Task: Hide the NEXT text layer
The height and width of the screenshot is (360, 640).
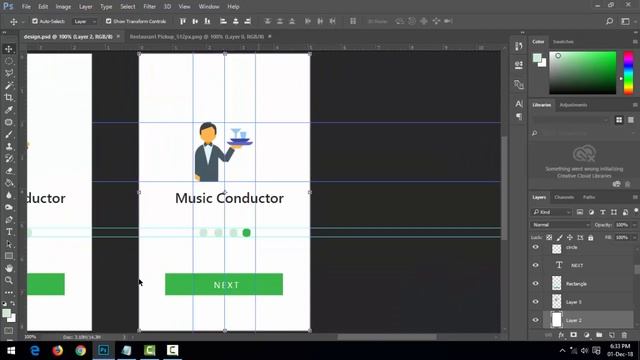Action: click(536, 265)
